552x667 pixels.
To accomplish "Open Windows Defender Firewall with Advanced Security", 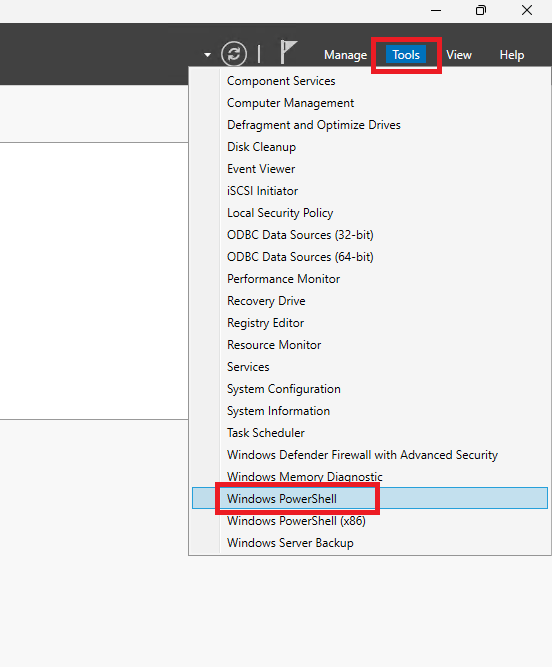I will click(x=362, y=455).
